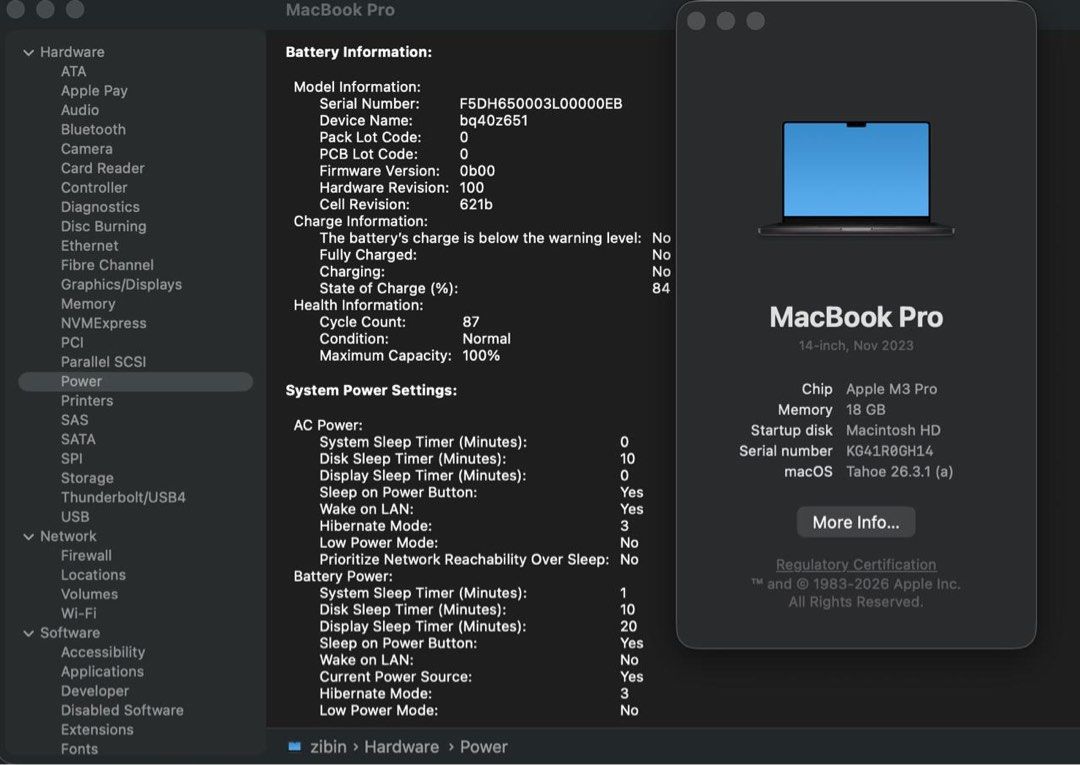The width and height of the screenshot is (1080, 765).
Task: Open the Controller entry
Action: [94, 187]
